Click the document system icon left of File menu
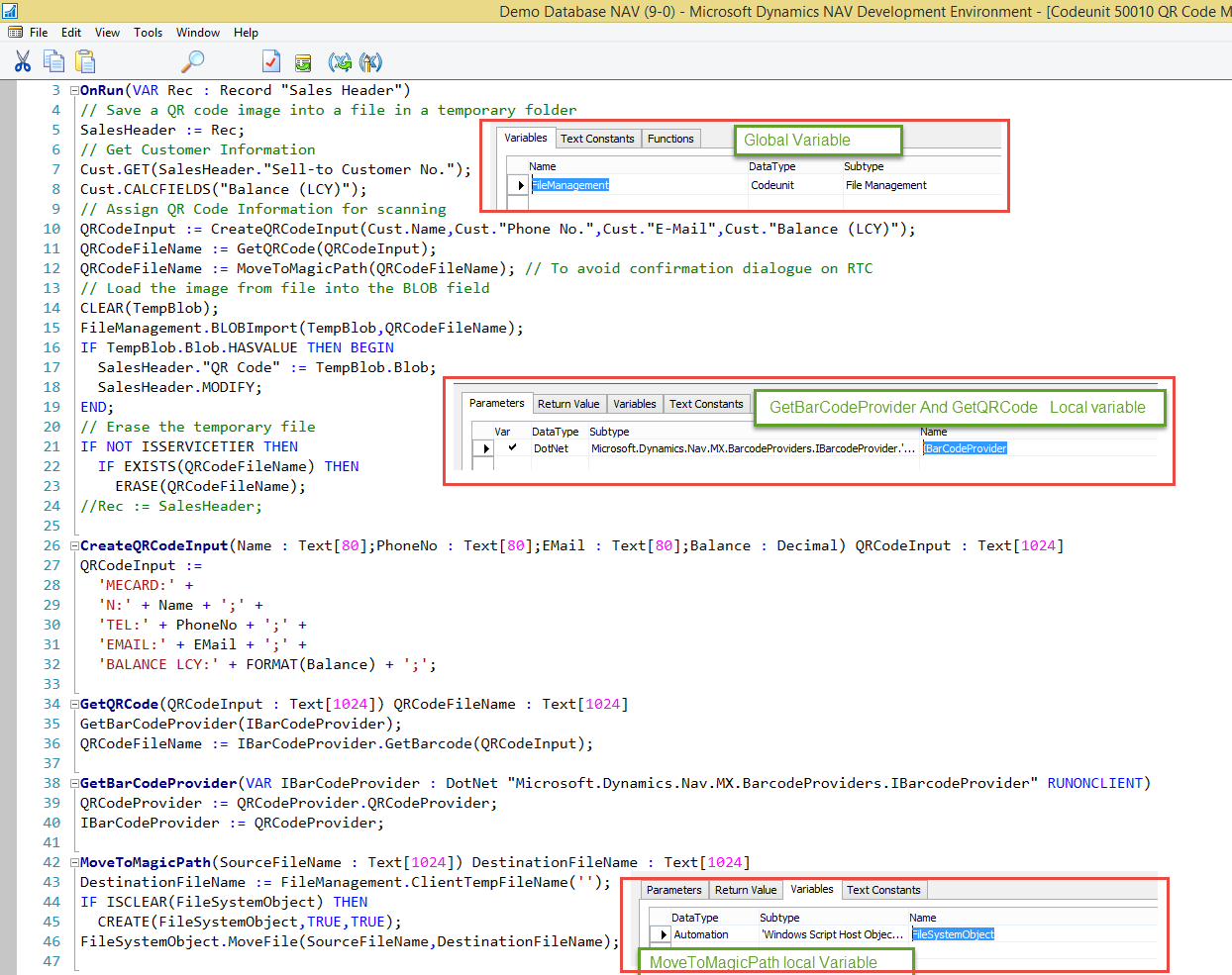Screen dimensions: 1232x975 (x=15, y=32)
